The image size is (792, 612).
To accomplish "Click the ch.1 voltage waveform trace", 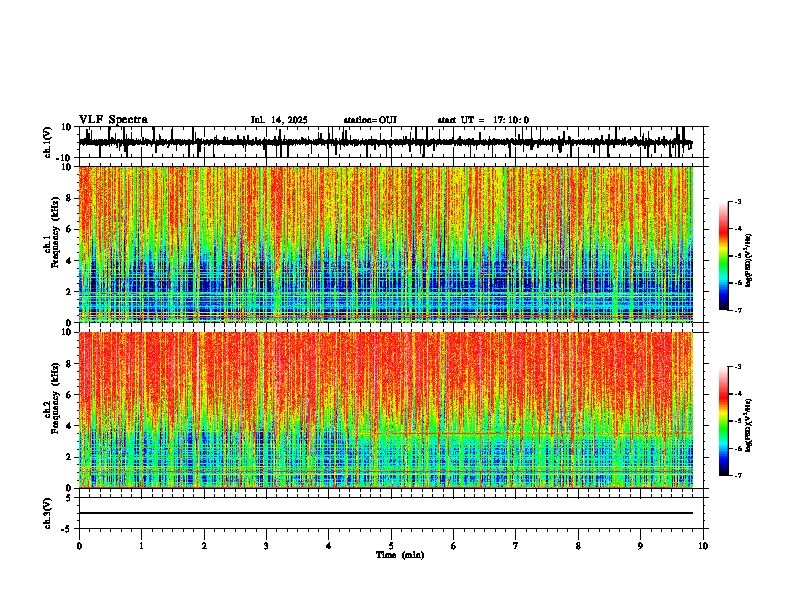I will [385, 142].
